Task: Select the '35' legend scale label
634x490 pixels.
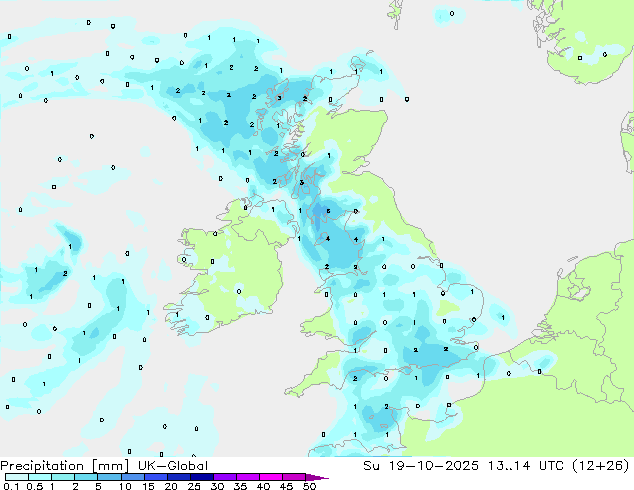Action: [x=240, y=486]
